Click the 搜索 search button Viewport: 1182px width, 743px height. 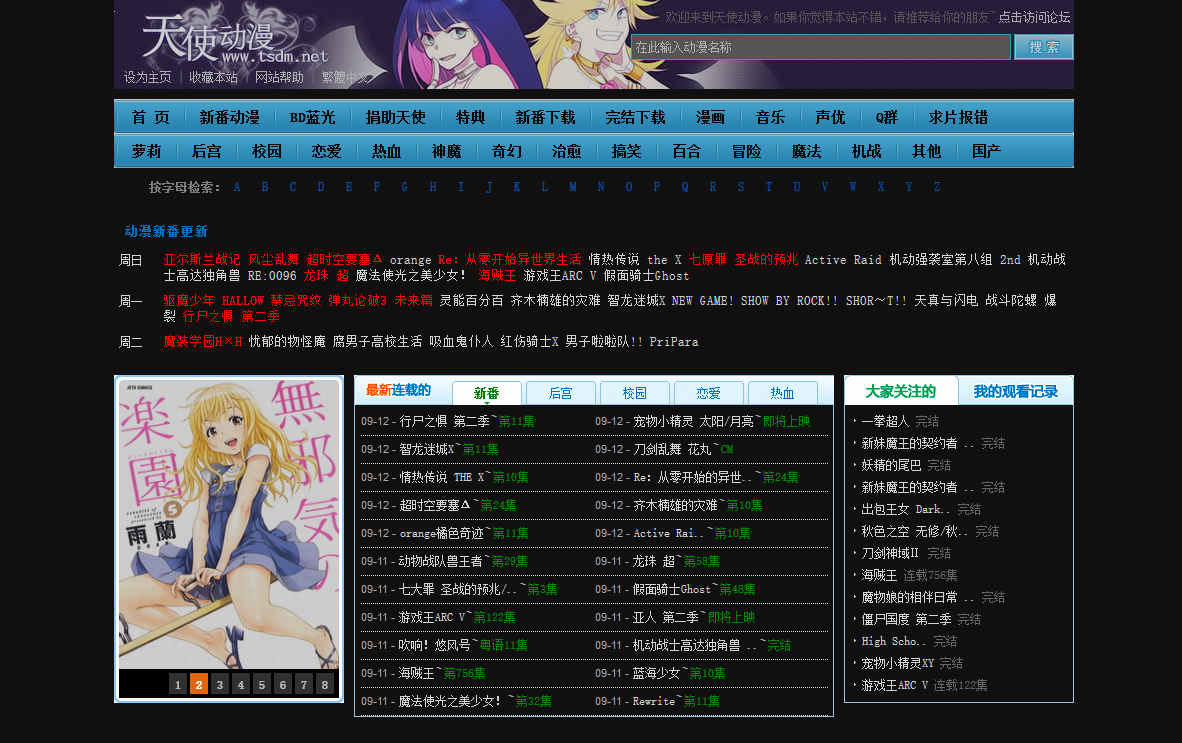pos(1043,47)
